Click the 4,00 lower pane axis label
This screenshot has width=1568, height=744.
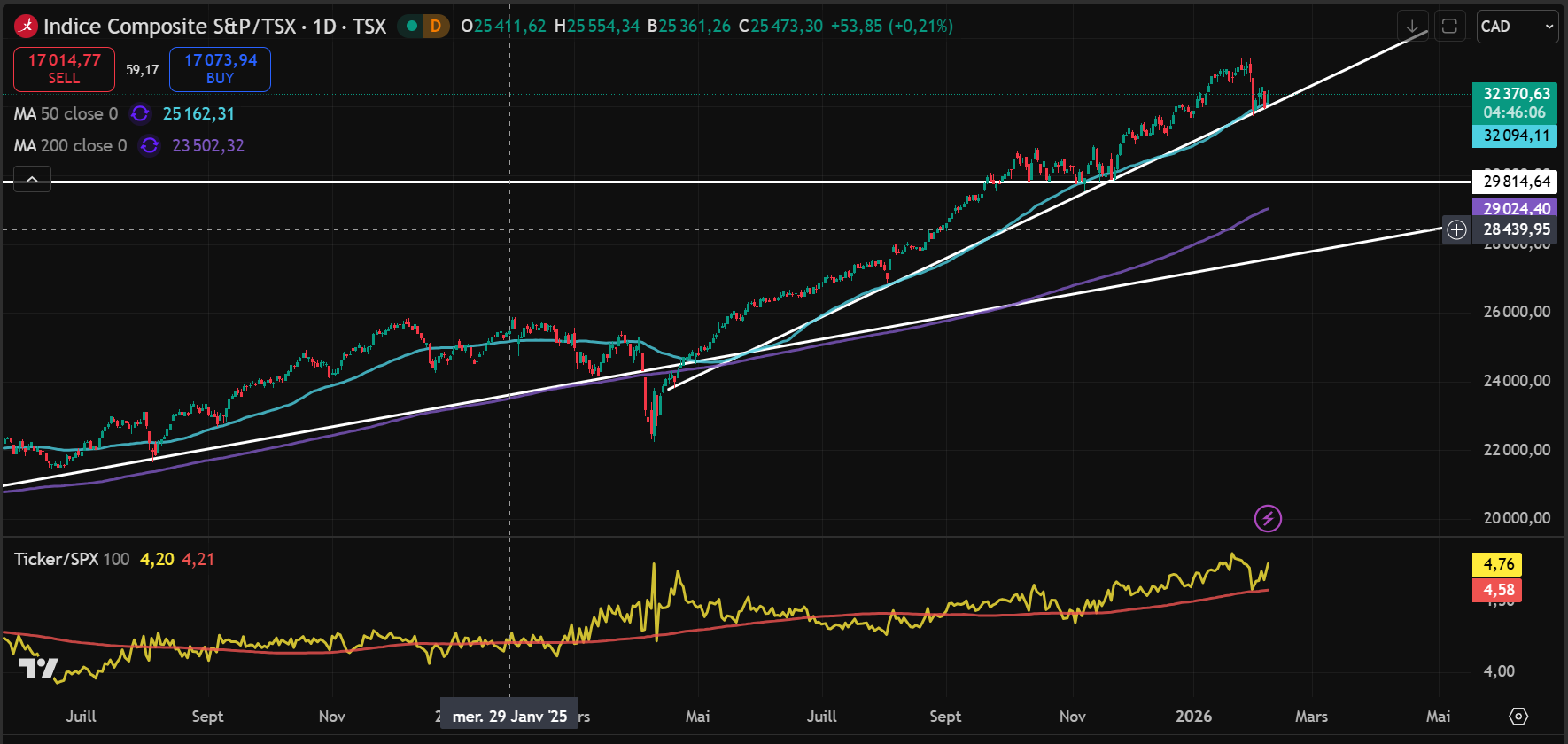coord(1499,671)
